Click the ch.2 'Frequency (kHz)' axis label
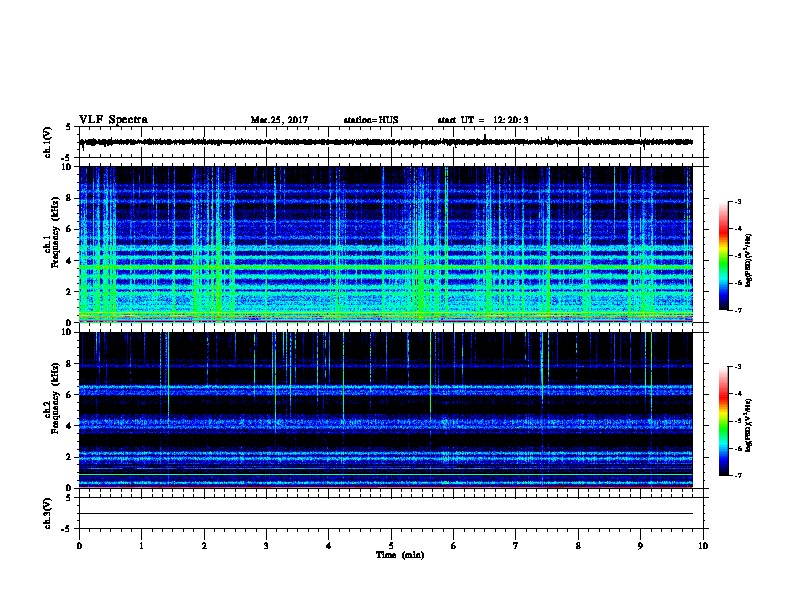792x612 pixels. (x=55, y=398)
